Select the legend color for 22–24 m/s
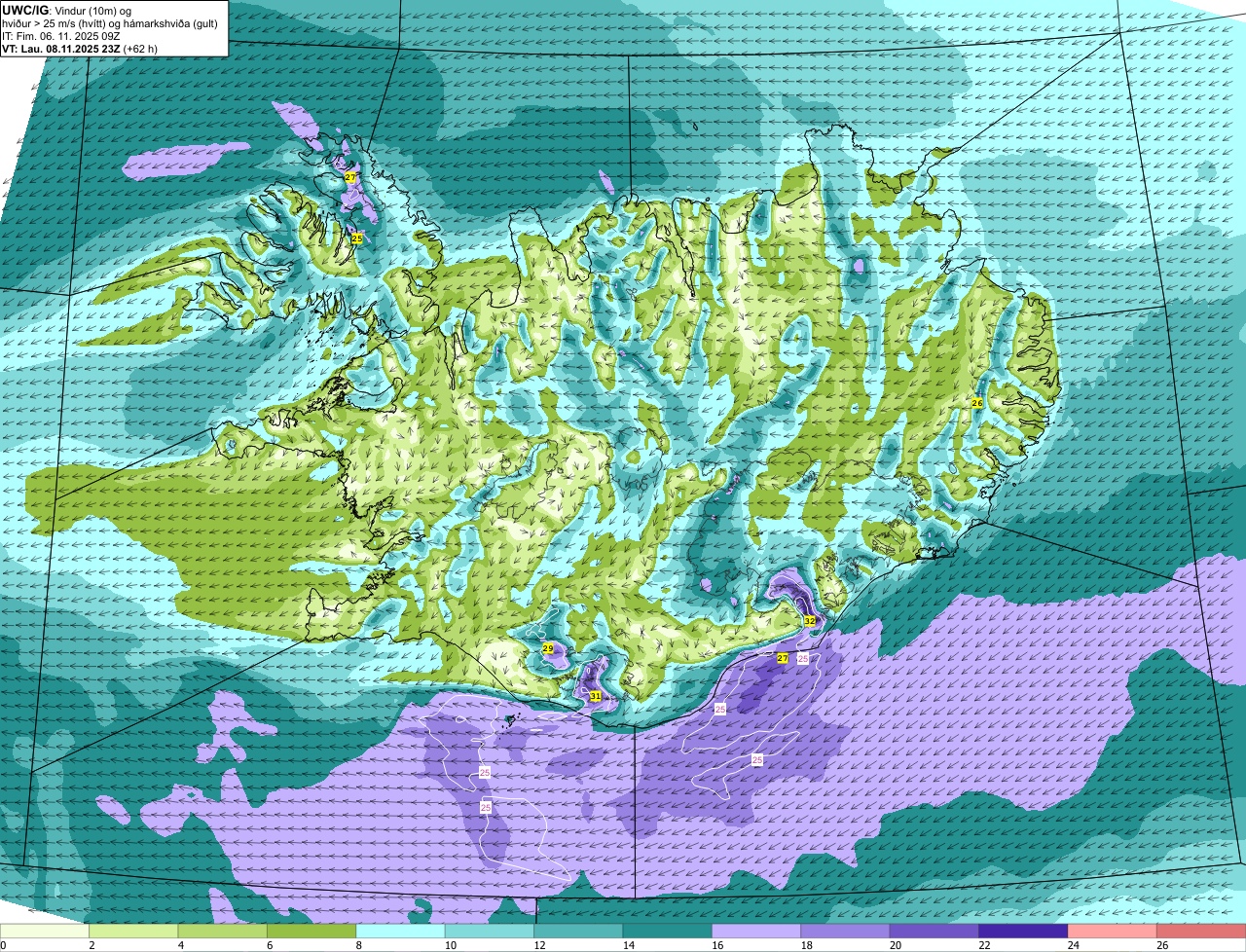This screenshot has width=1246, height=952. [1023, 932]
